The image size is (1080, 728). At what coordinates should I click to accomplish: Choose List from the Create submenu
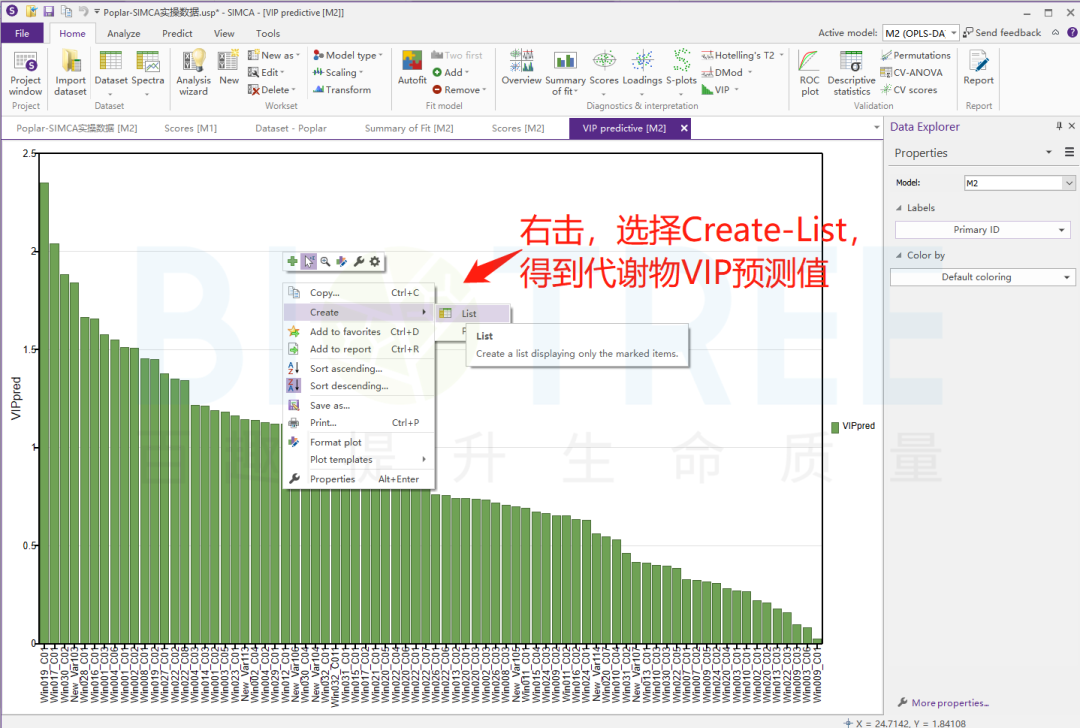[x=468, y=314]
